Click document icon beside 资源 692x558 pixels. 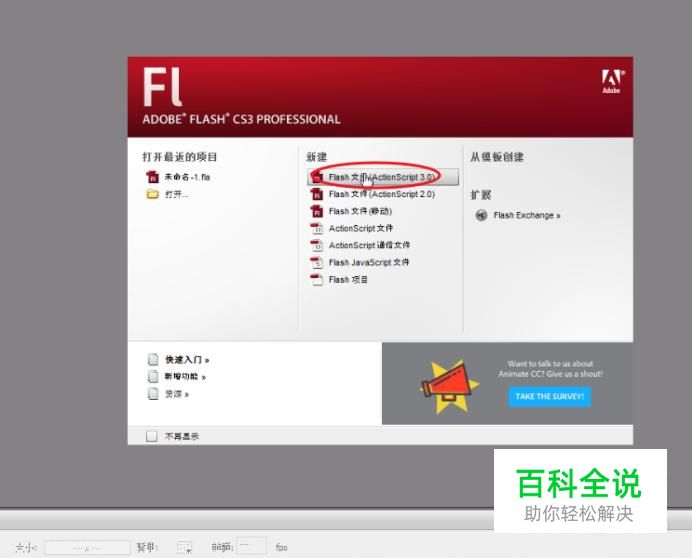tap(153, 393)
